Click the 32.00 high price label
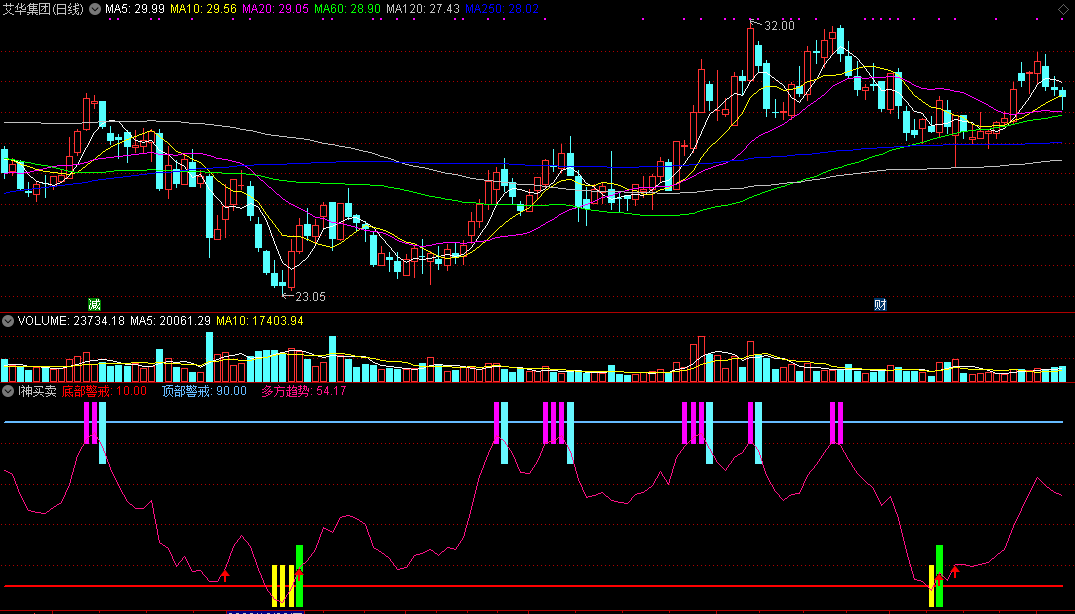The image size is (1075, 614). click(779, 26)
